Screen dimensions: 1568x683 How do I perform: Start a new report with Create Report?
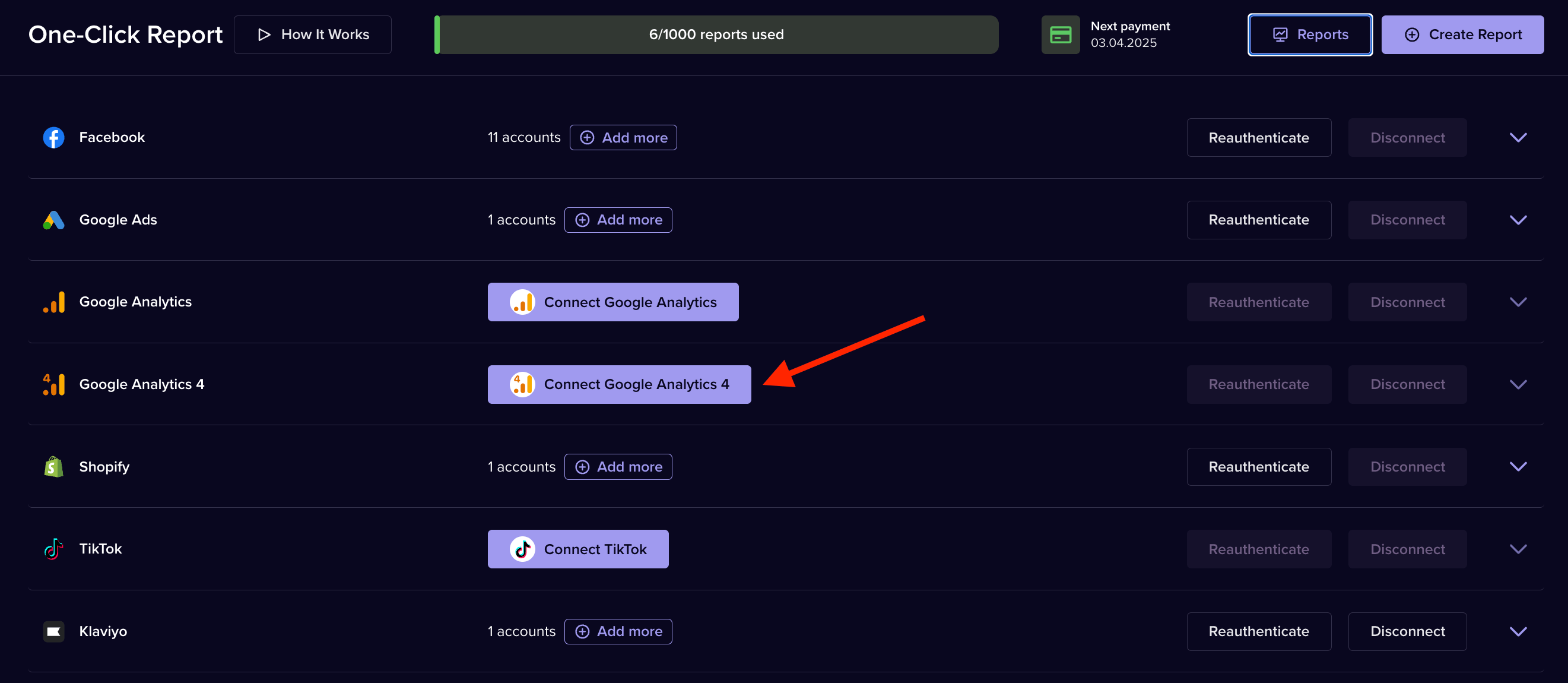[x=1462, y=34]
